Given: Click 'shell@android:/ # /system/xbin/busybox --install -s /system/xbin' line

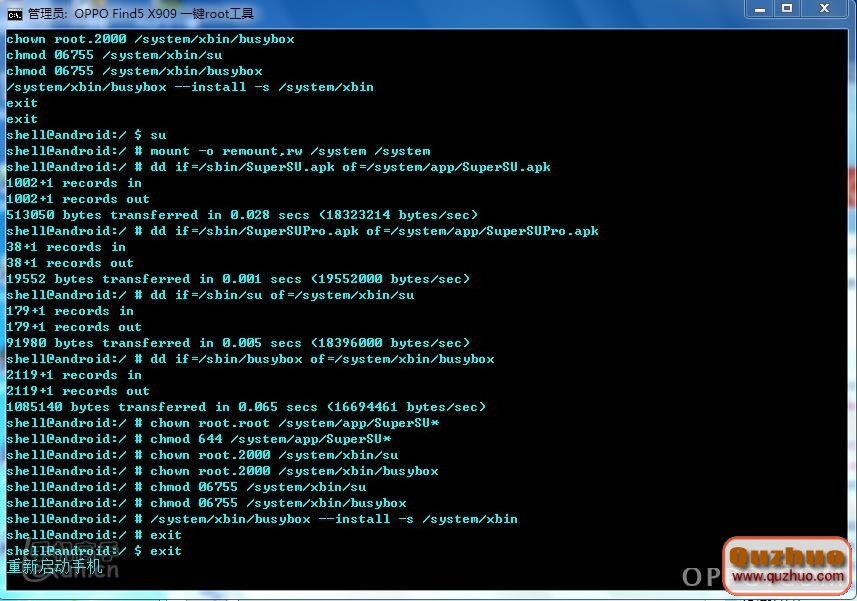Looking at the screenshot, I should pyautogui.click(x=262, y=519).
